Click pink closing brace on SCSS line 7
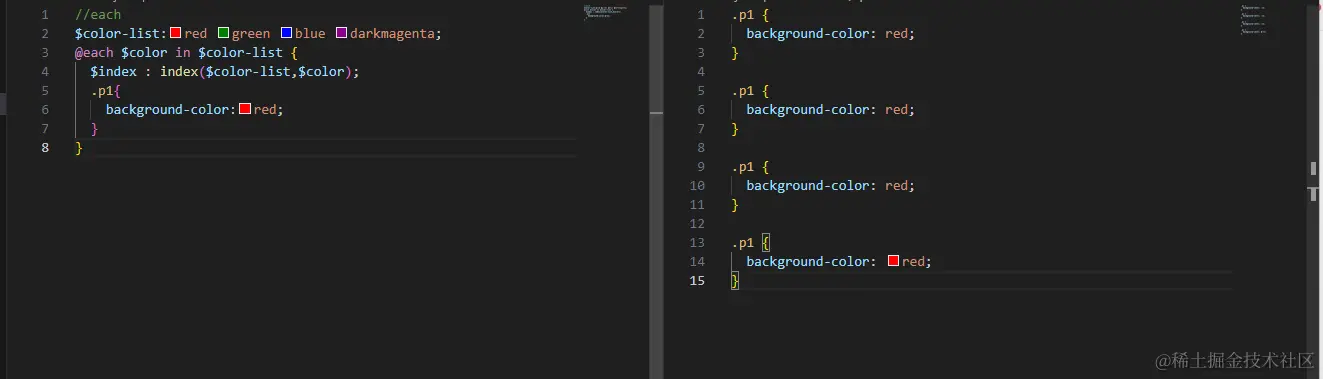Viewport: 1323px width, 379px height. click(94, 128)
